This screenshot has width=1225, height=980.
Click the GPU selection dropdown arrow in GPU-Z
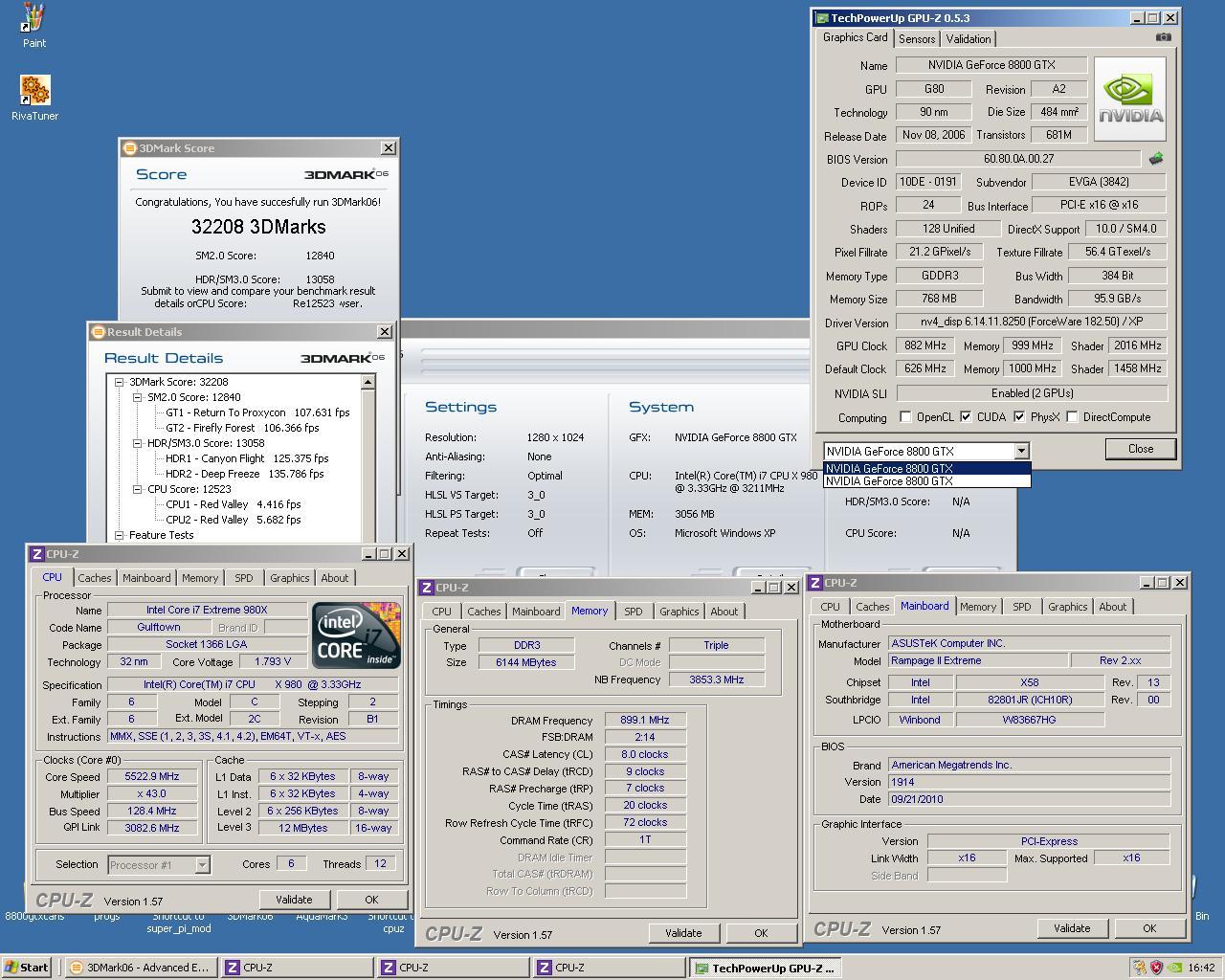(1021, 451)
